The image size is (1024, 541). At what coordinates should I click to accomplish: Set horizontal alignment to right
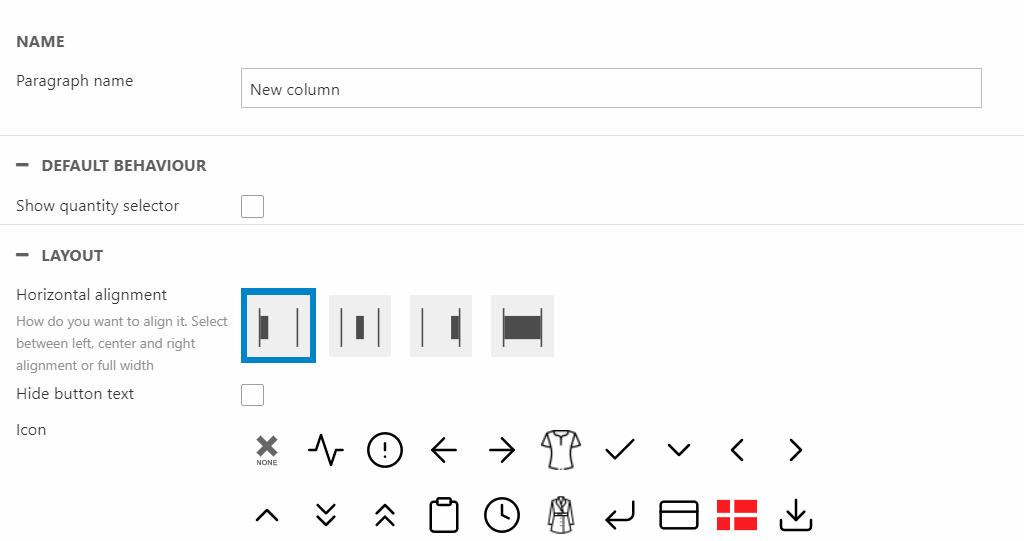pyautogui.click(x=441, y=326)
